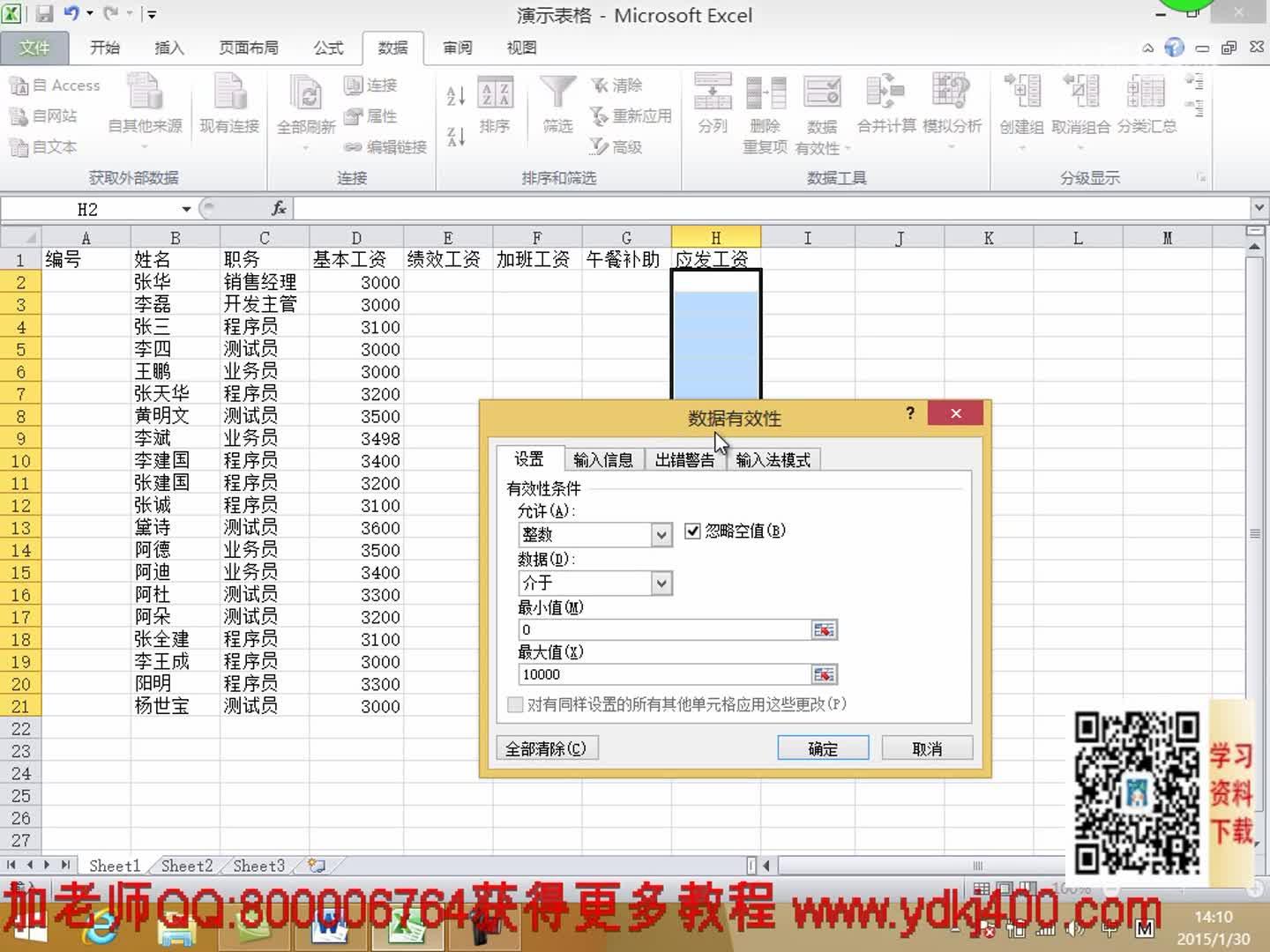Click the range selector icon beside 最大值
1270x952 pixels.
[824, 674]
